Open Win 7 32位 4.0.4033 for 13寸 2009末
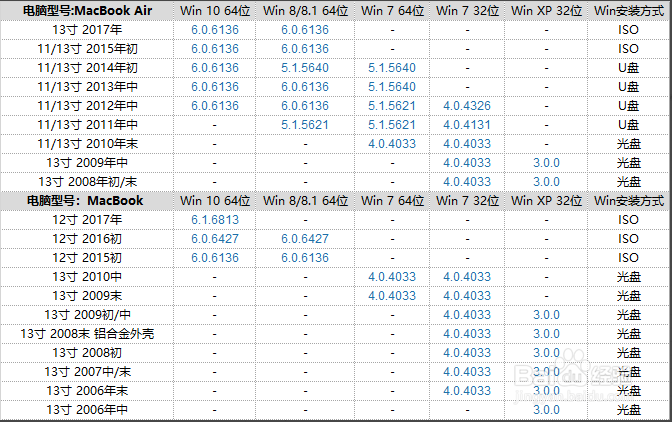The width and height of the screenshot is (672, 422). (x=467, y=296)
